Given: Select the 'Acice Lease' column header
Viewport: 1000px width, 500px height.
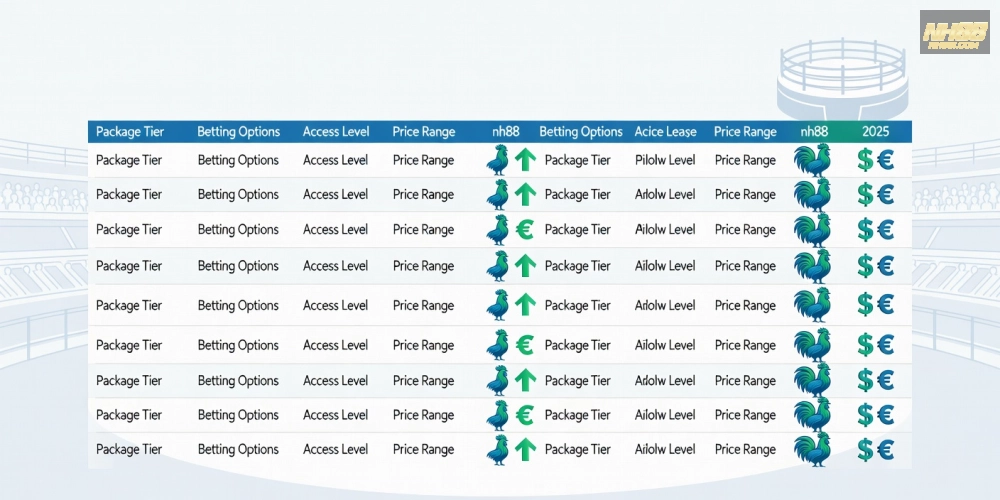Looking at the screenshot, I should pos(665,132).
